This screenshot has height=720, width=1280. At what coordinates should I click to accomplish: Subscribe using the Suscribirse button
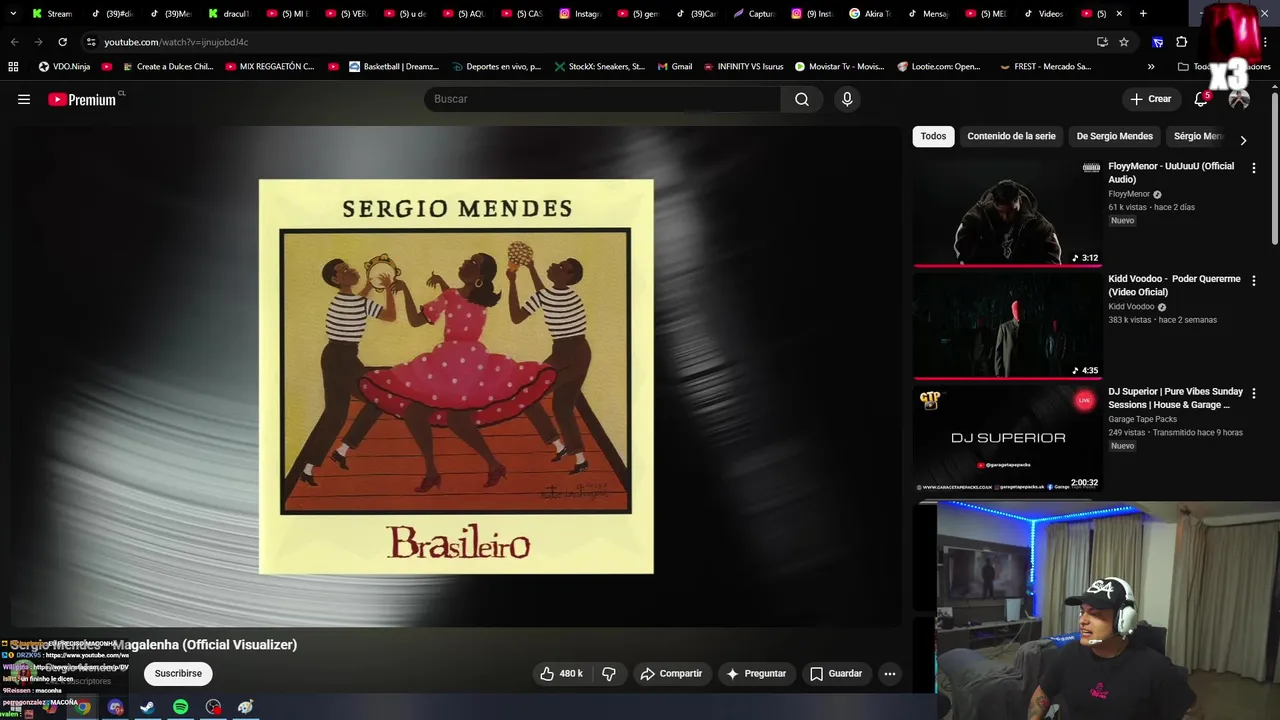point(178,674)
